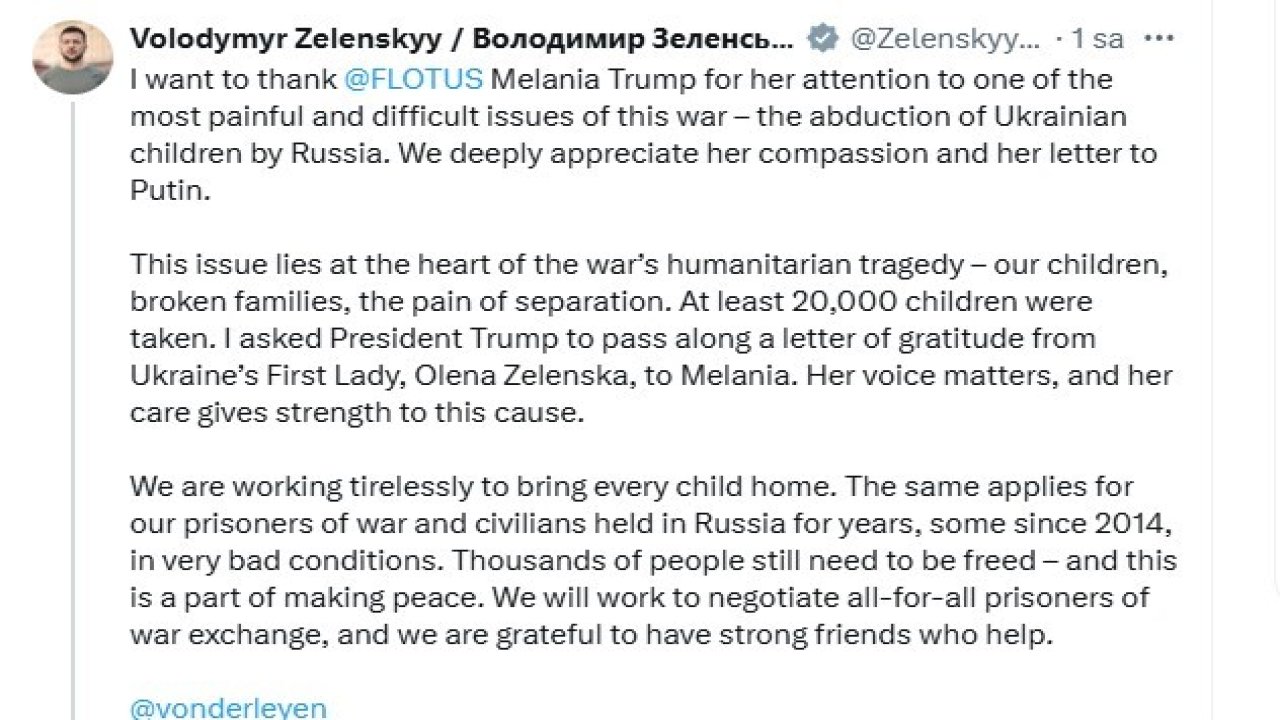Click the verified tick beside the display name
The image size is (1280, 720).
pos(822,38)
